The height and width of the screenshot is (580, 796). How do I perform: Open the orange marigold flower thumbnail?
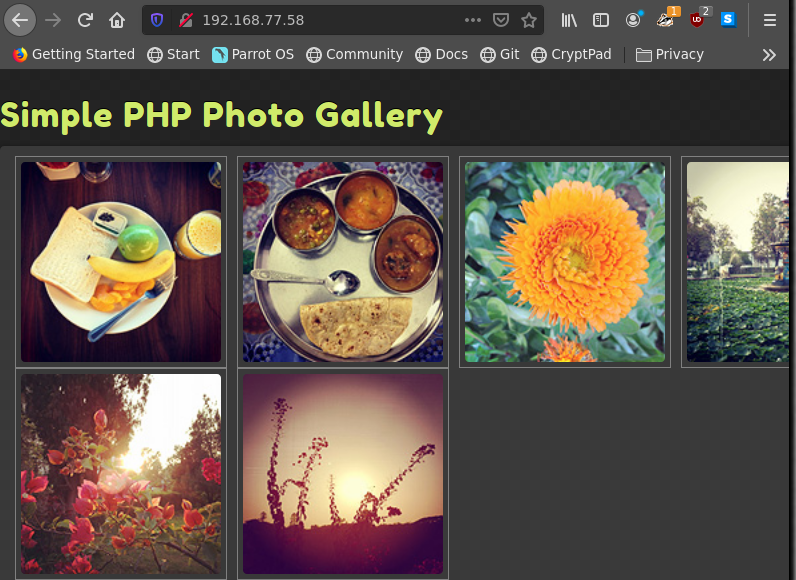tap(565, 262)
